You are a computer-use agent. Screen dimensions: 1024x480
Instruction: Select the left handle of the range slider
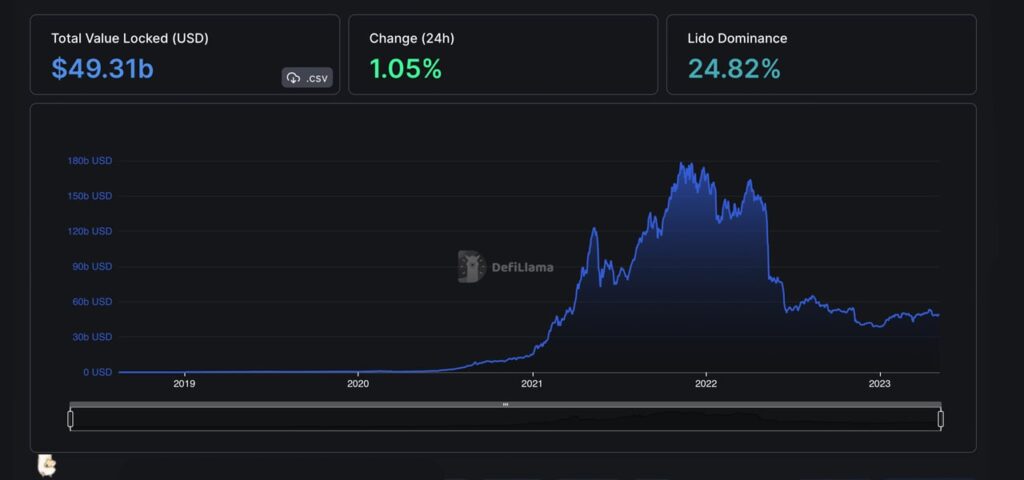click(x=70, y=418)
